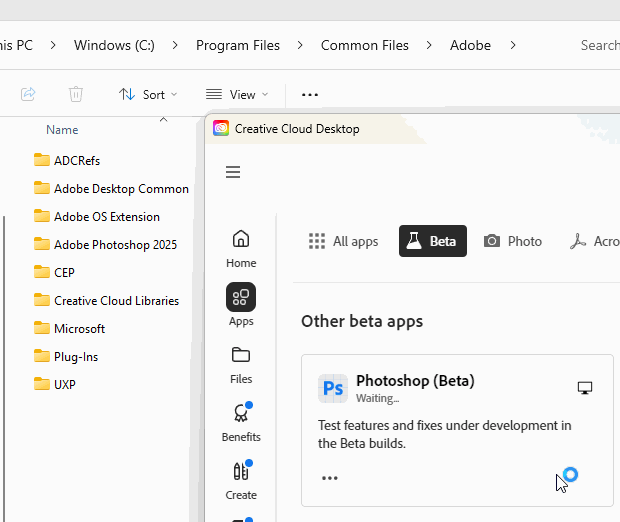This screenshot has width=620, height=522.
Task: Select the Photo tab
Action: tap(512, 241)
